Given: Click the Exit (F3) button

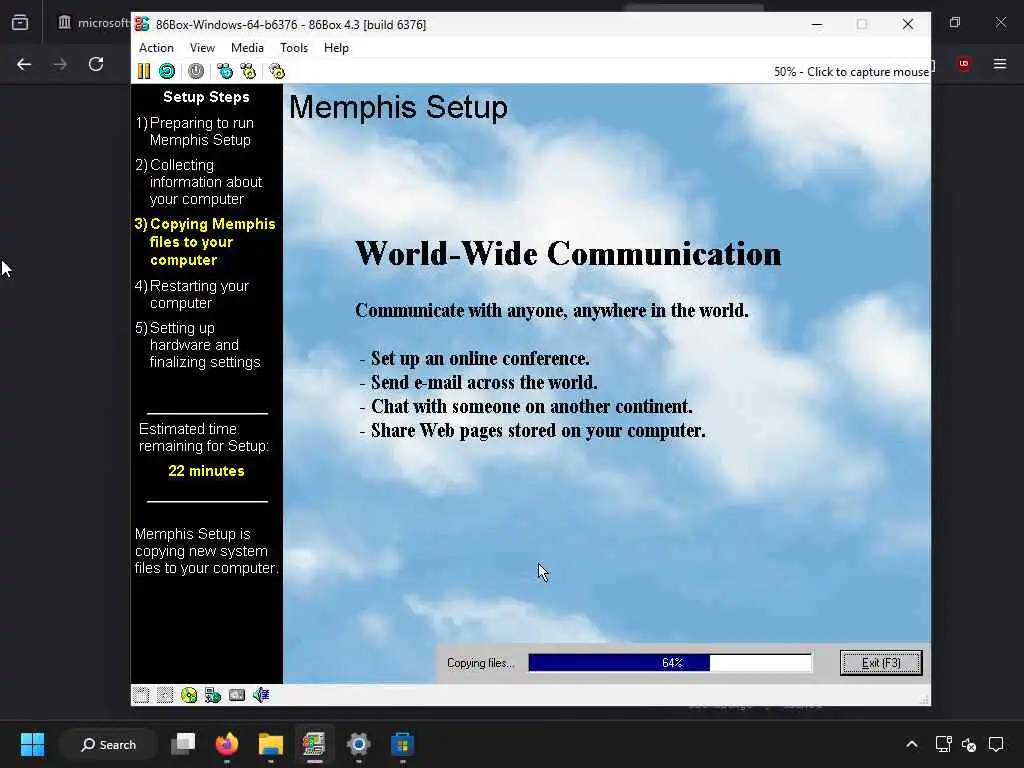Looking at the screenshot, I should (881, 663).
